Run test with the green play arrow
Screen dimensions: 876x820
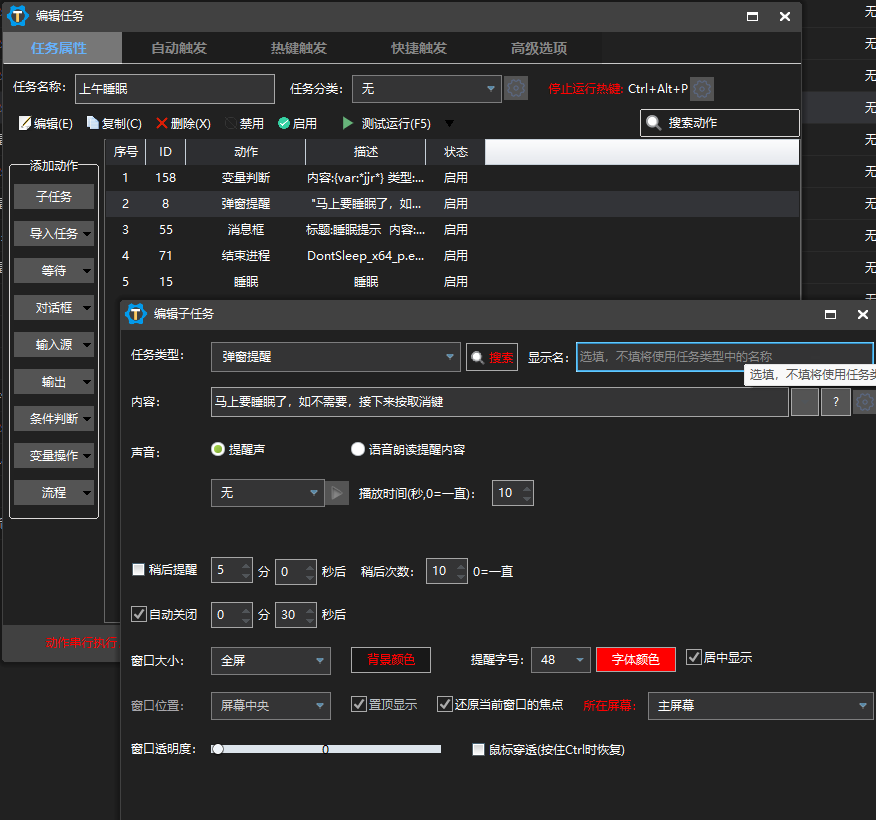pos(348,123)
